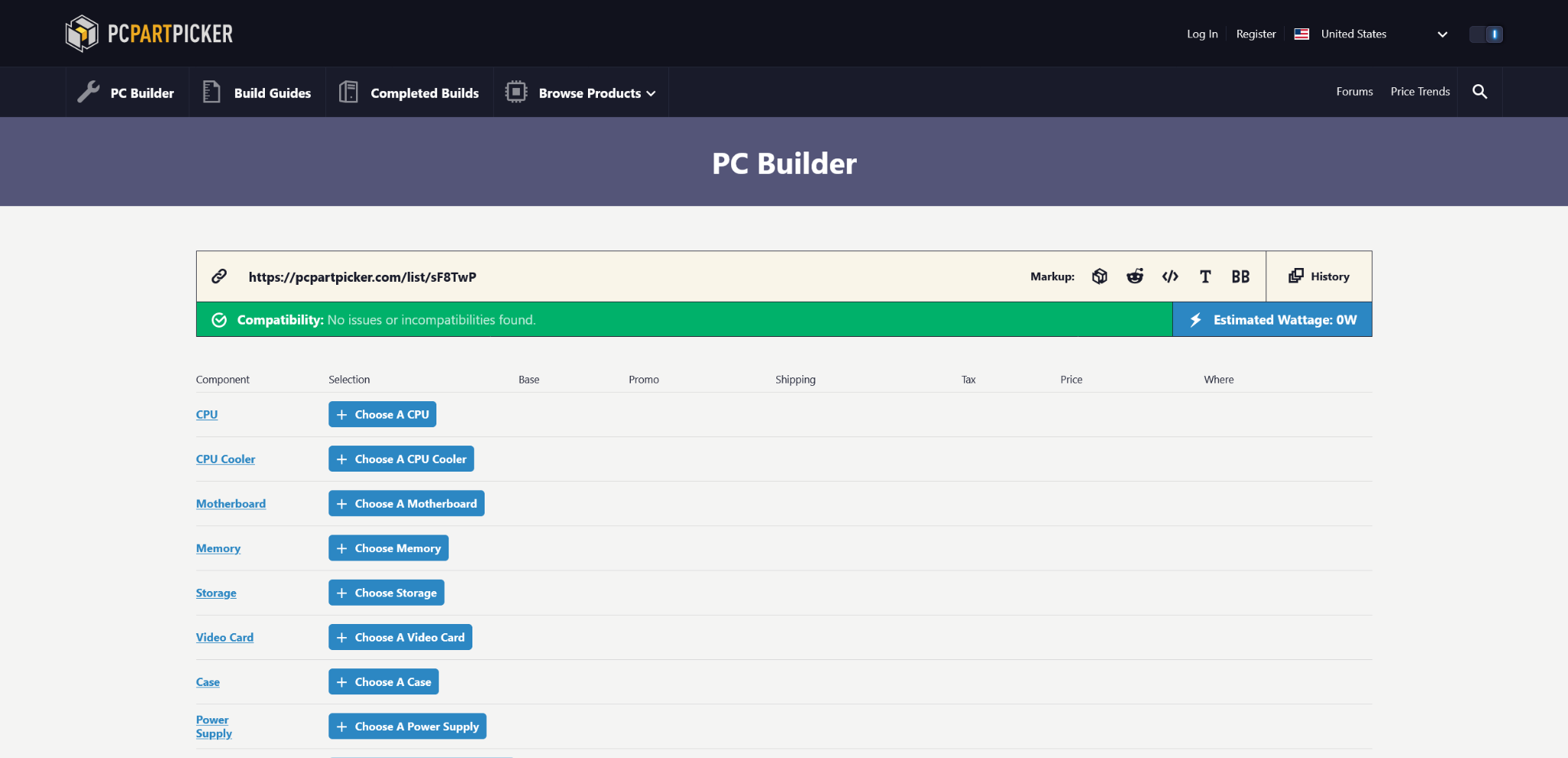Screen dimensions: 1568x758
Task: Click Choose Memory button
Action: coord(388,548)
